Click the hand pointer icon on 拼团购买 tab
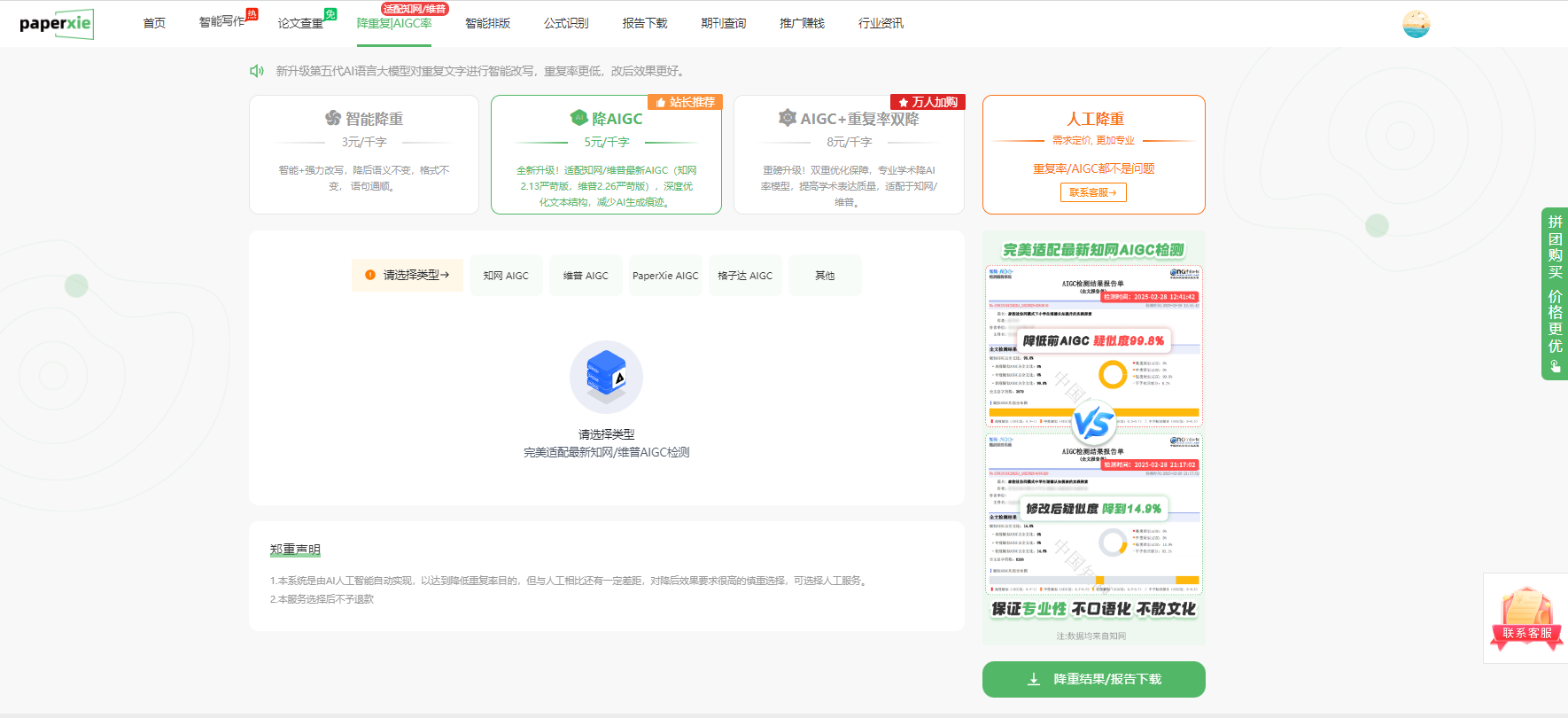1568x718 pixels. click(x=1556, y=366)
